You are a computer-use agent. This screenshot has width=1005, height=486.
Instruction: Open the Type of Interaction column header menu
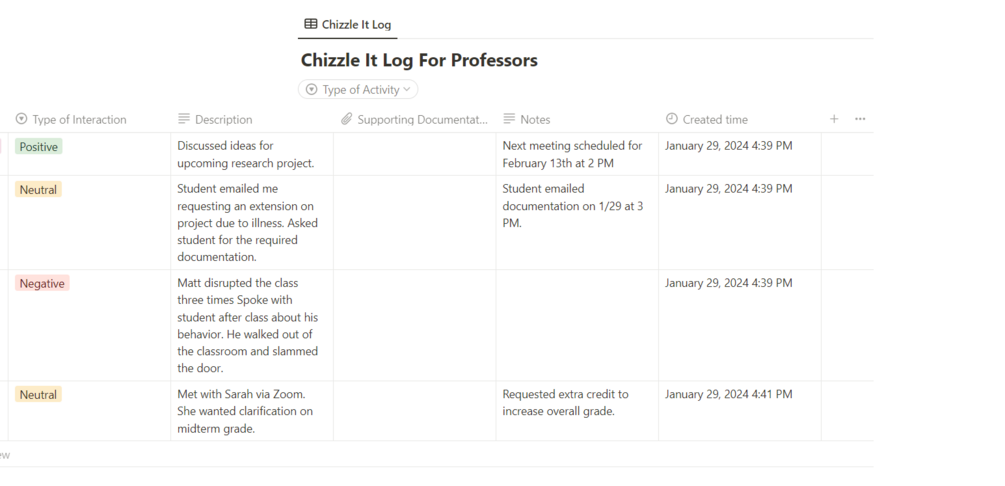80,120
